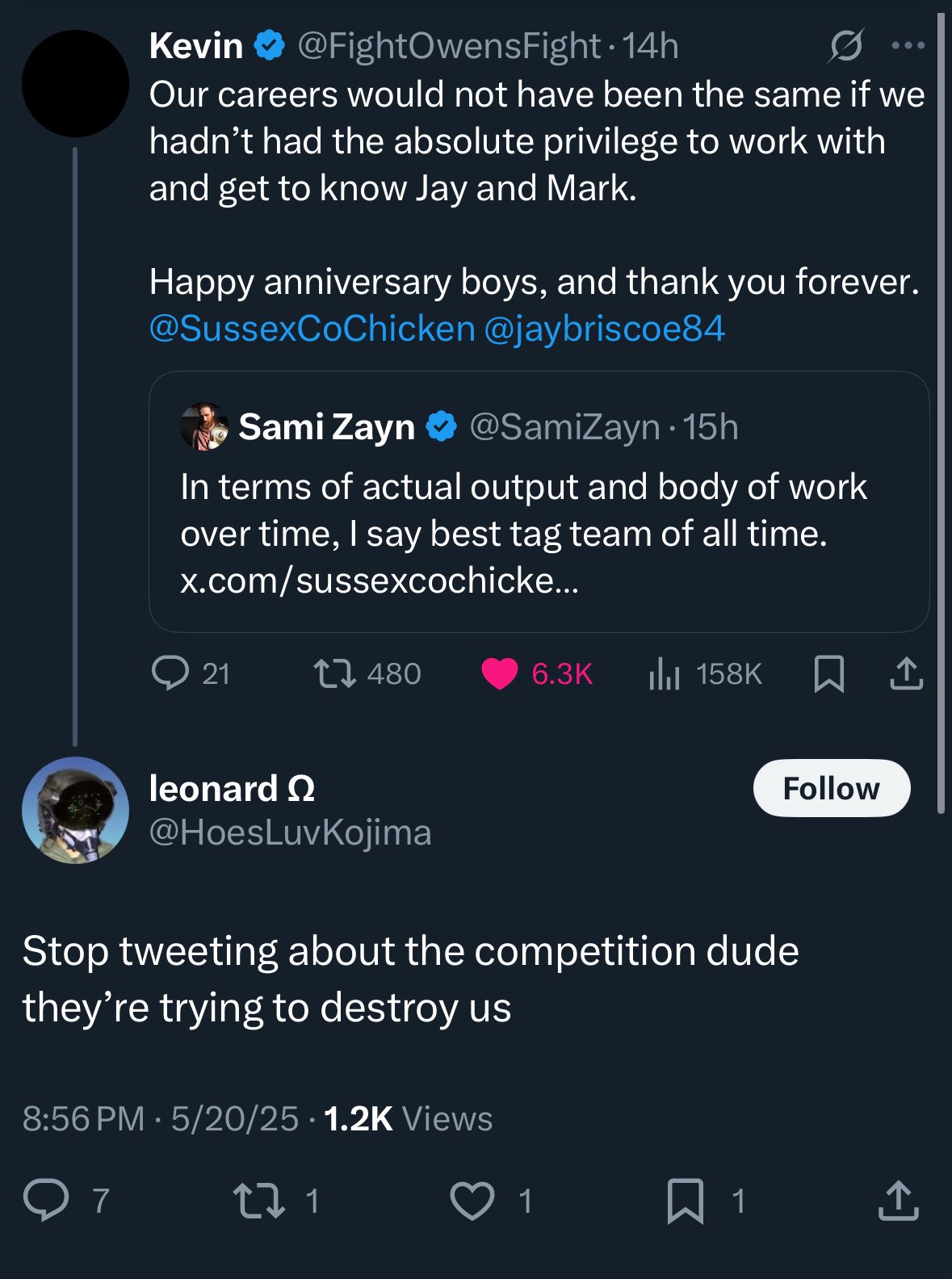Open the @jaybriscoe84 mention link
Screen dimensions: 952x1279
pyautogui.click(x=604, y=329)
